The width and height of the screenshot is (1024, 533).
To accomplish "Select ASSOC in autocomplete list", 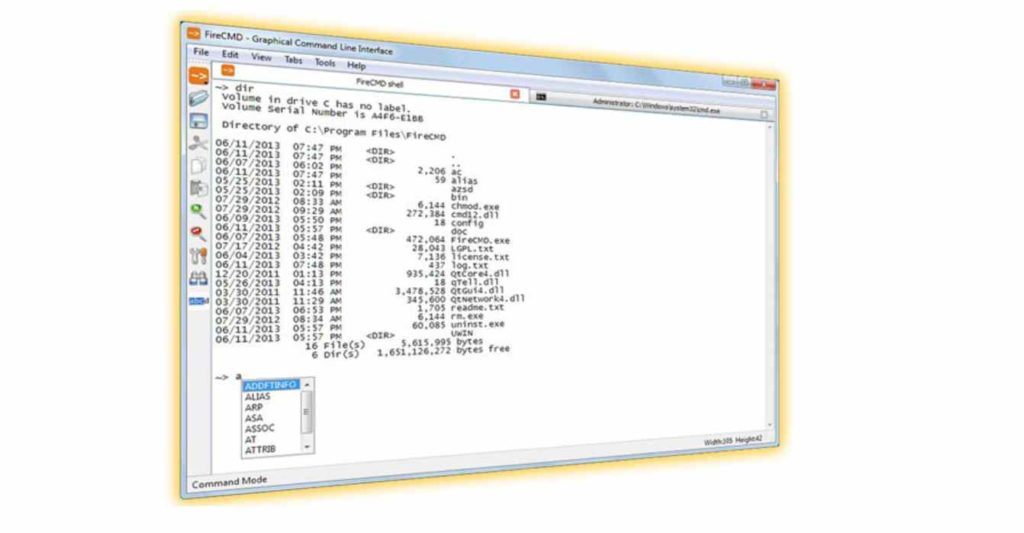I will click(x=260, y=428).
